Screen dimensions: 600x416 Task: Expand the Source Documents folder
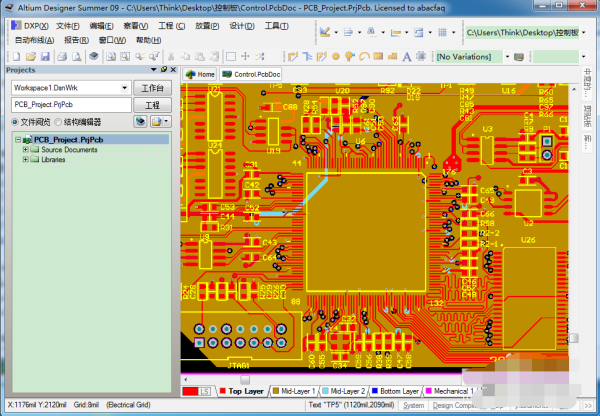[x=26, y=149]
